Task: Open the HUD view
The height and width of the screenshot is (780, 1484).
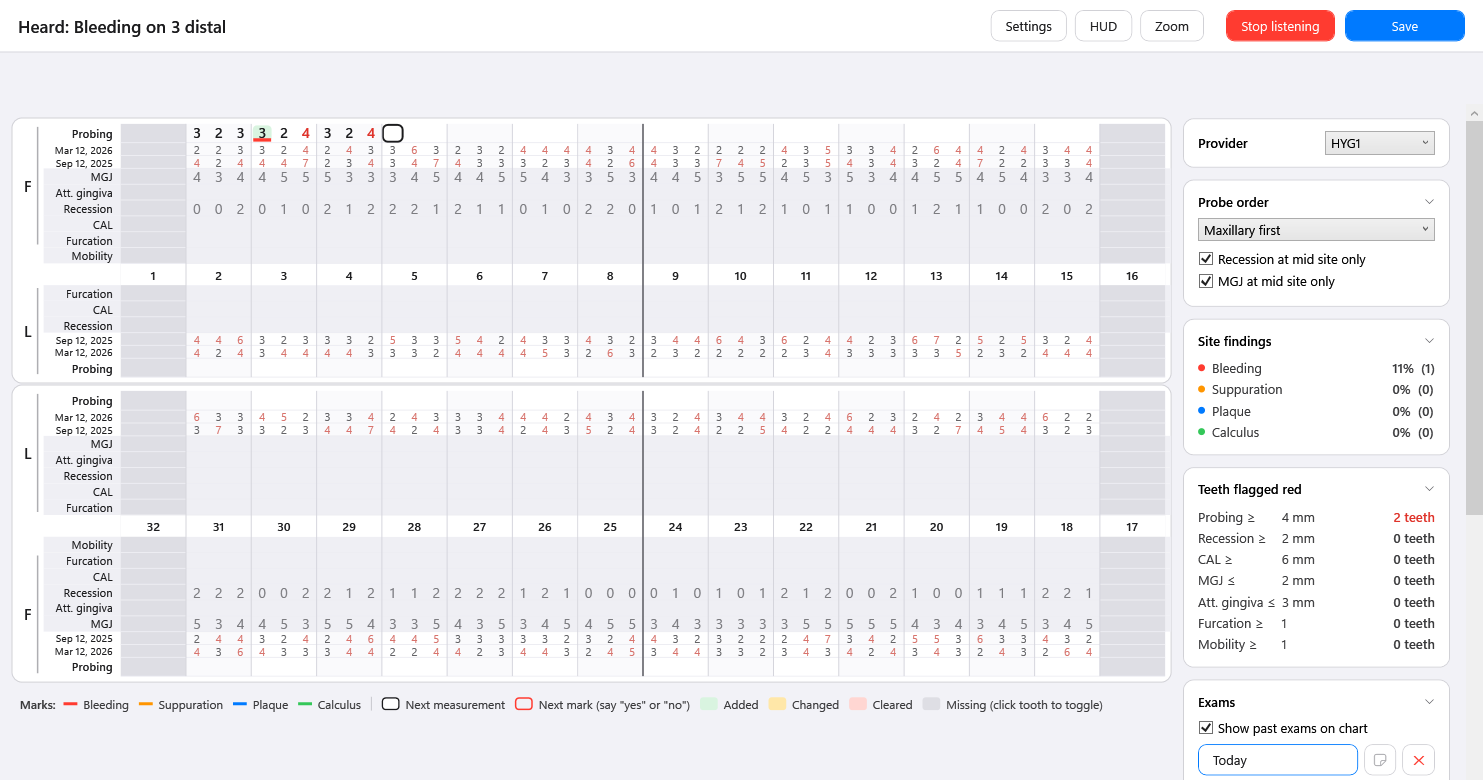Action: (1103, 26)
